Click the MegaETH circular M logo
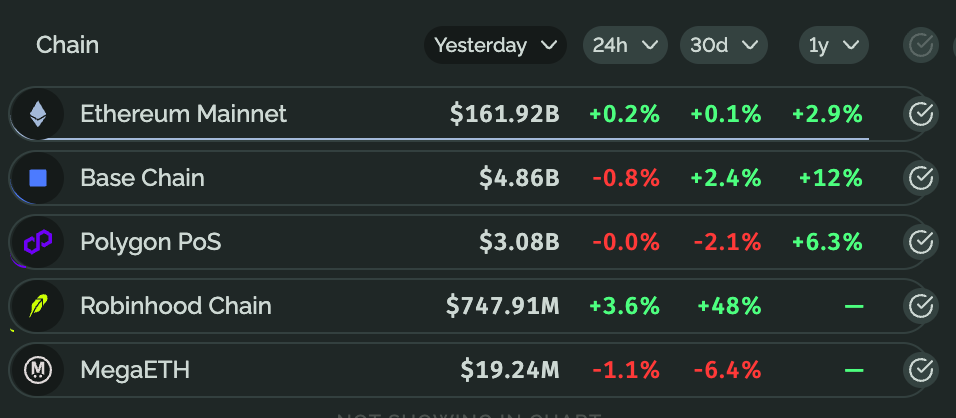Screen dimensions: 956x418 click(x=38, y=370)
